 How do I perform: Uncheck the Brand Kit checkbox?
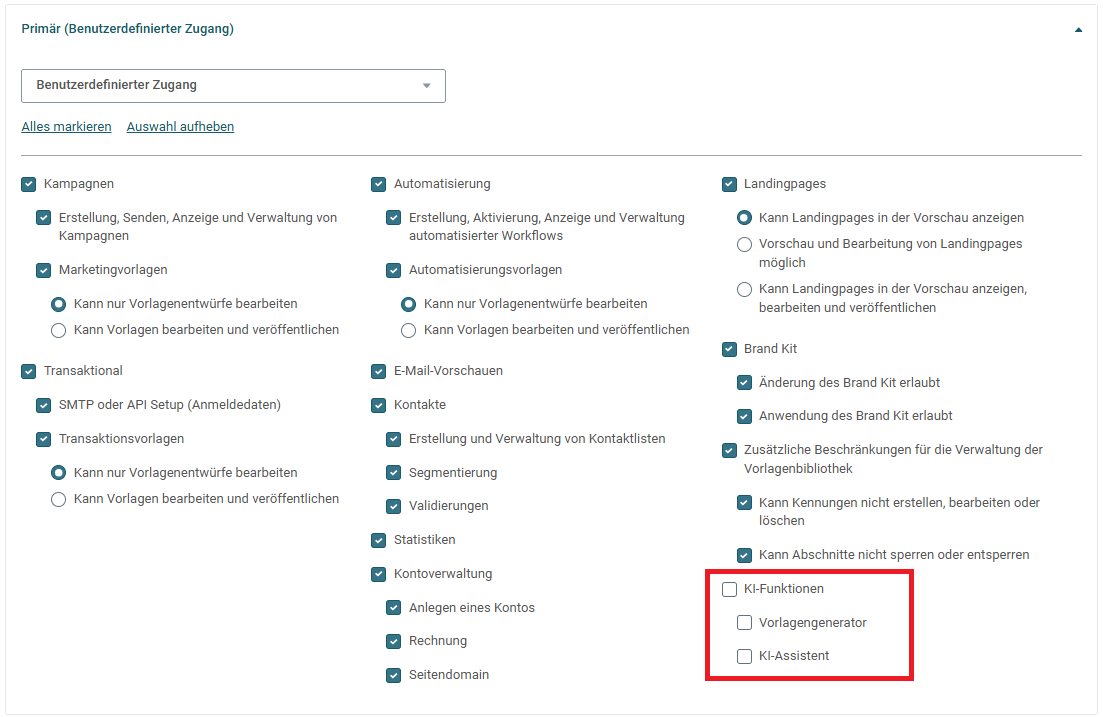point(729,349)
